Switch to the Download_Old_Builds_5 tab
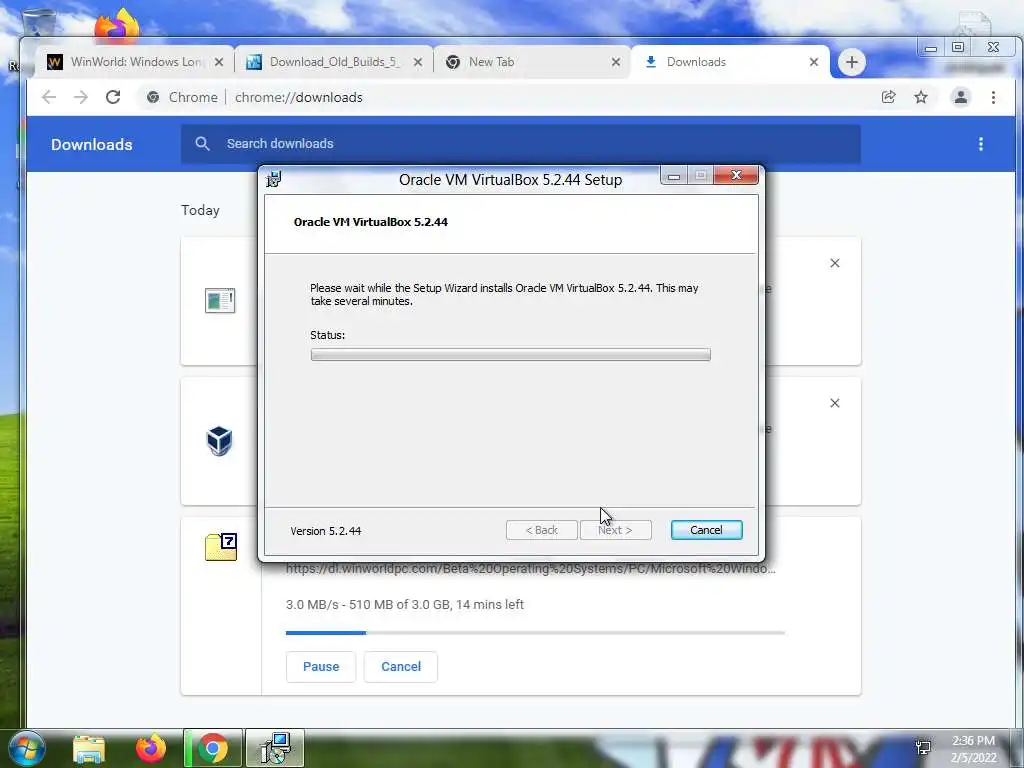The height and width of the screenshot is (768, 1024). pyautogui.click(x=333, y=62)
